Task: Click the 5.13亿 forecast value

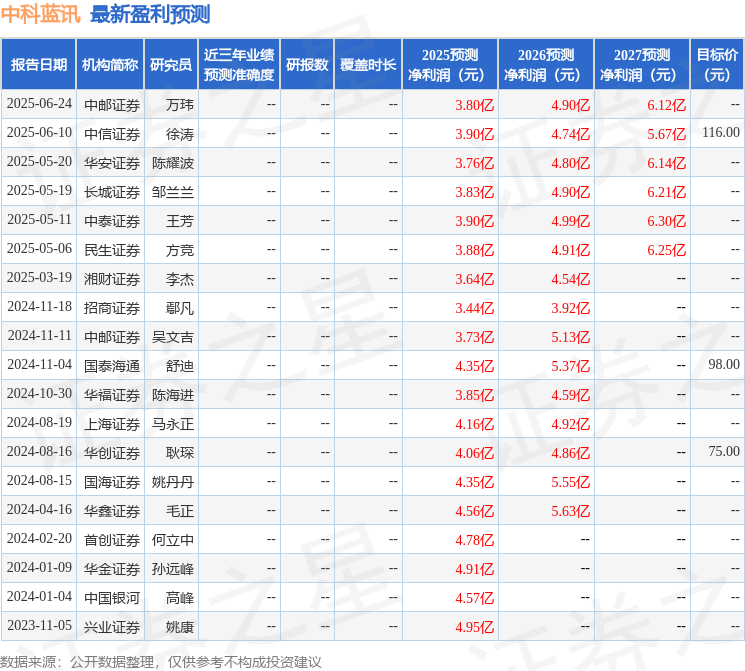Action: pos(570,336)
